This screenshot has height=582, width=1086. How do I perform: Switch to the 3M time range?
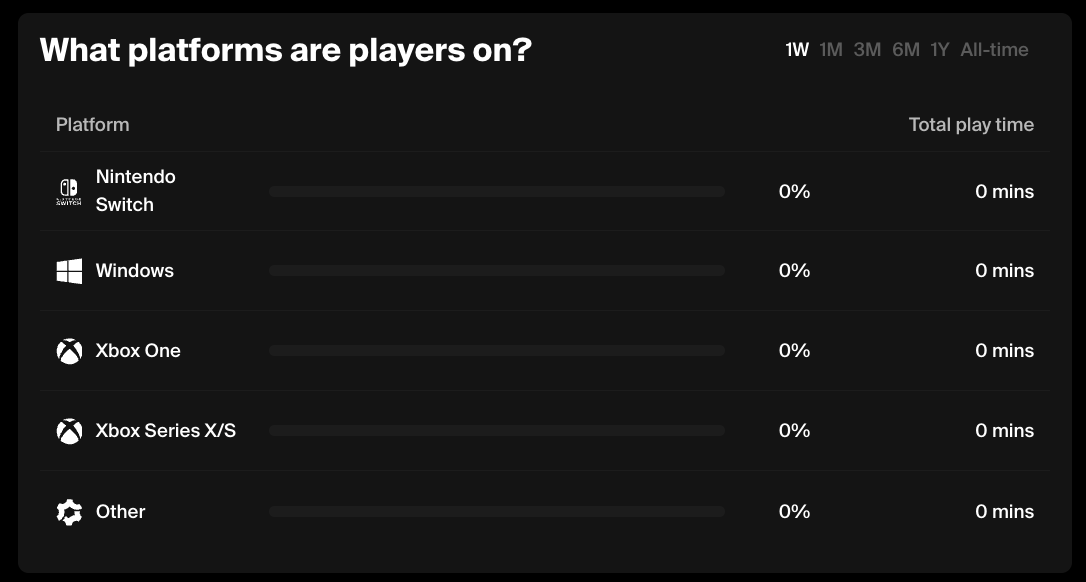coord(867,50)
